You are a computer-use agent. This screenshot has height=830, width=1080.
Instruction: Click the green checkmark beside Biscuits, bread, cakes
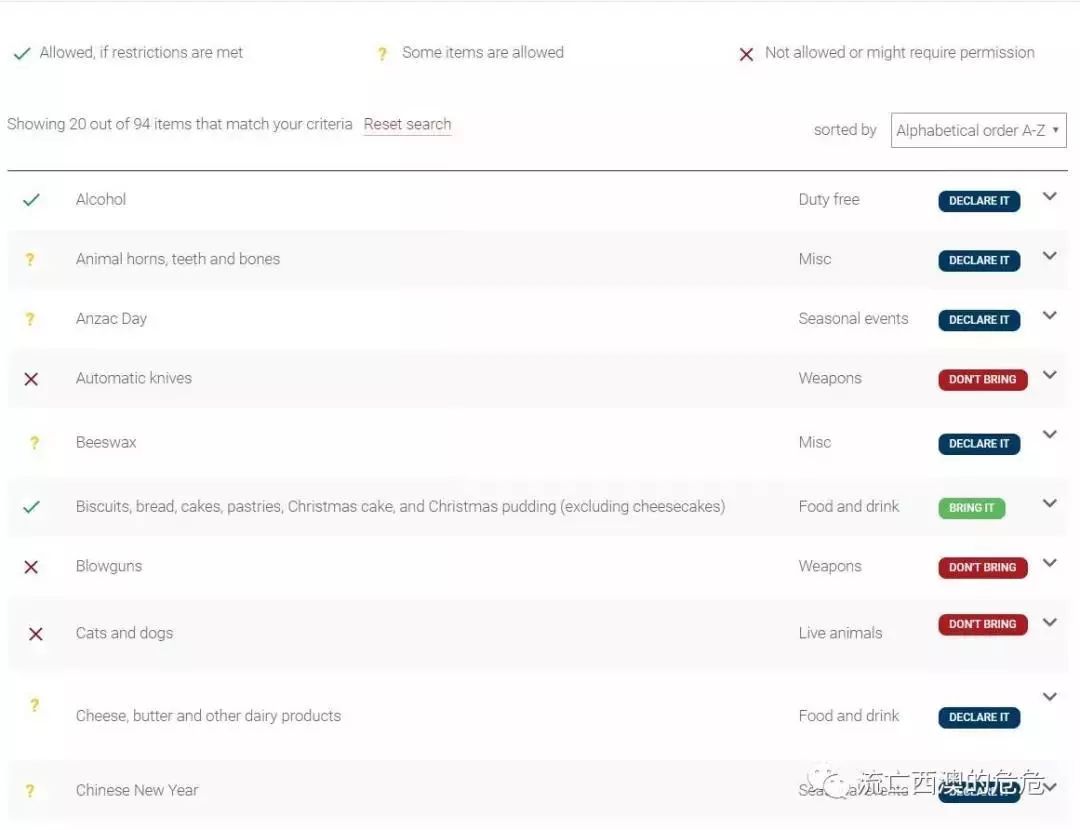(31, 508)
